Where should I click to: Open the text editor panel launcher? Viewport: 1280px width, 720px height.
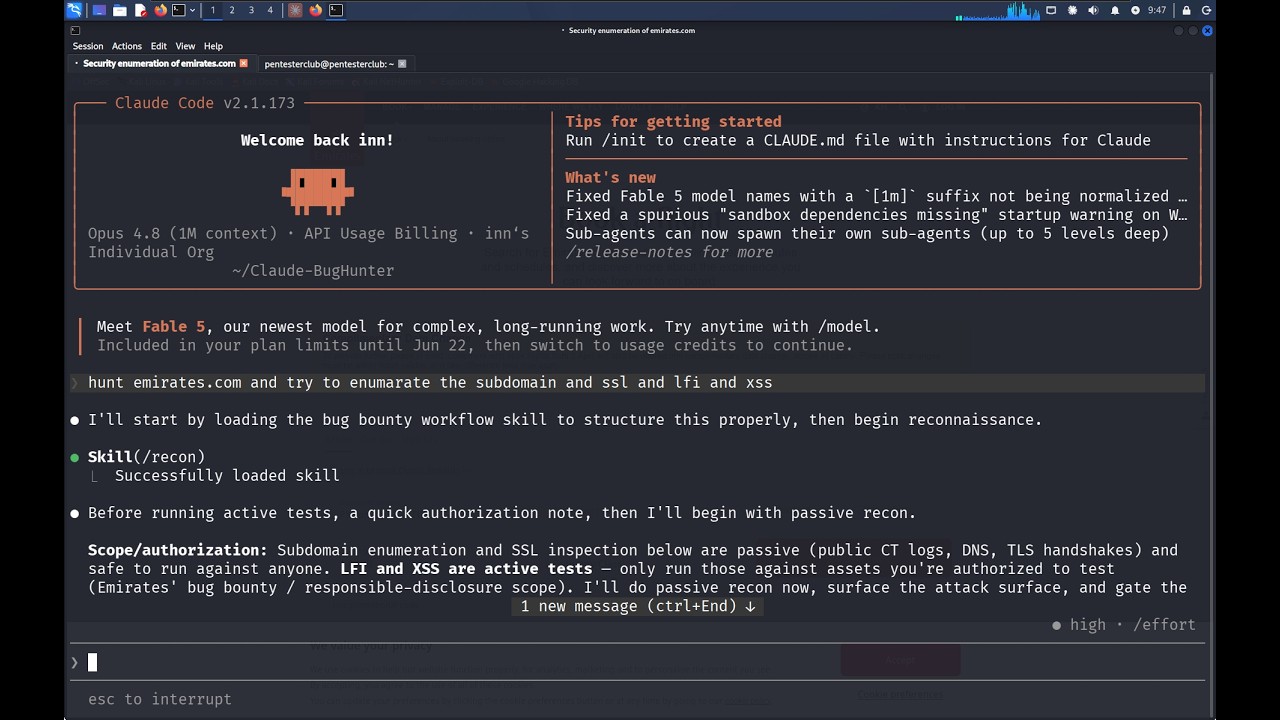(140, 10)
